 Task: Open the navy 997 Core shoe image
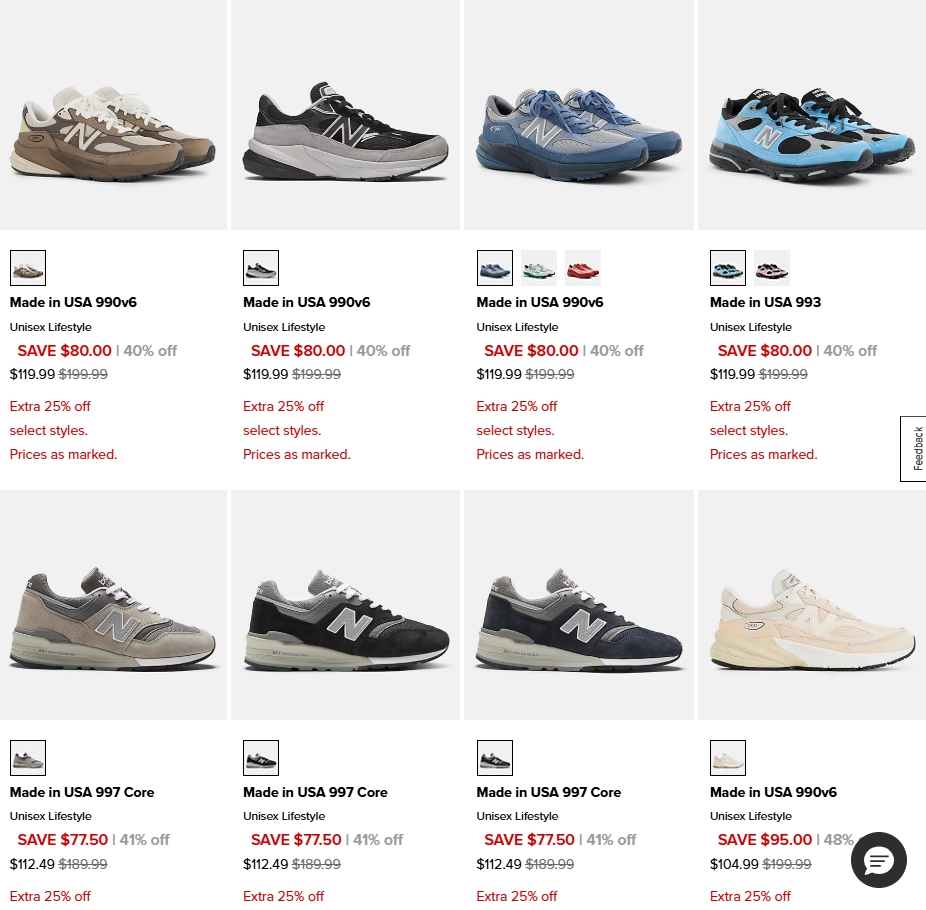[579, 605]
